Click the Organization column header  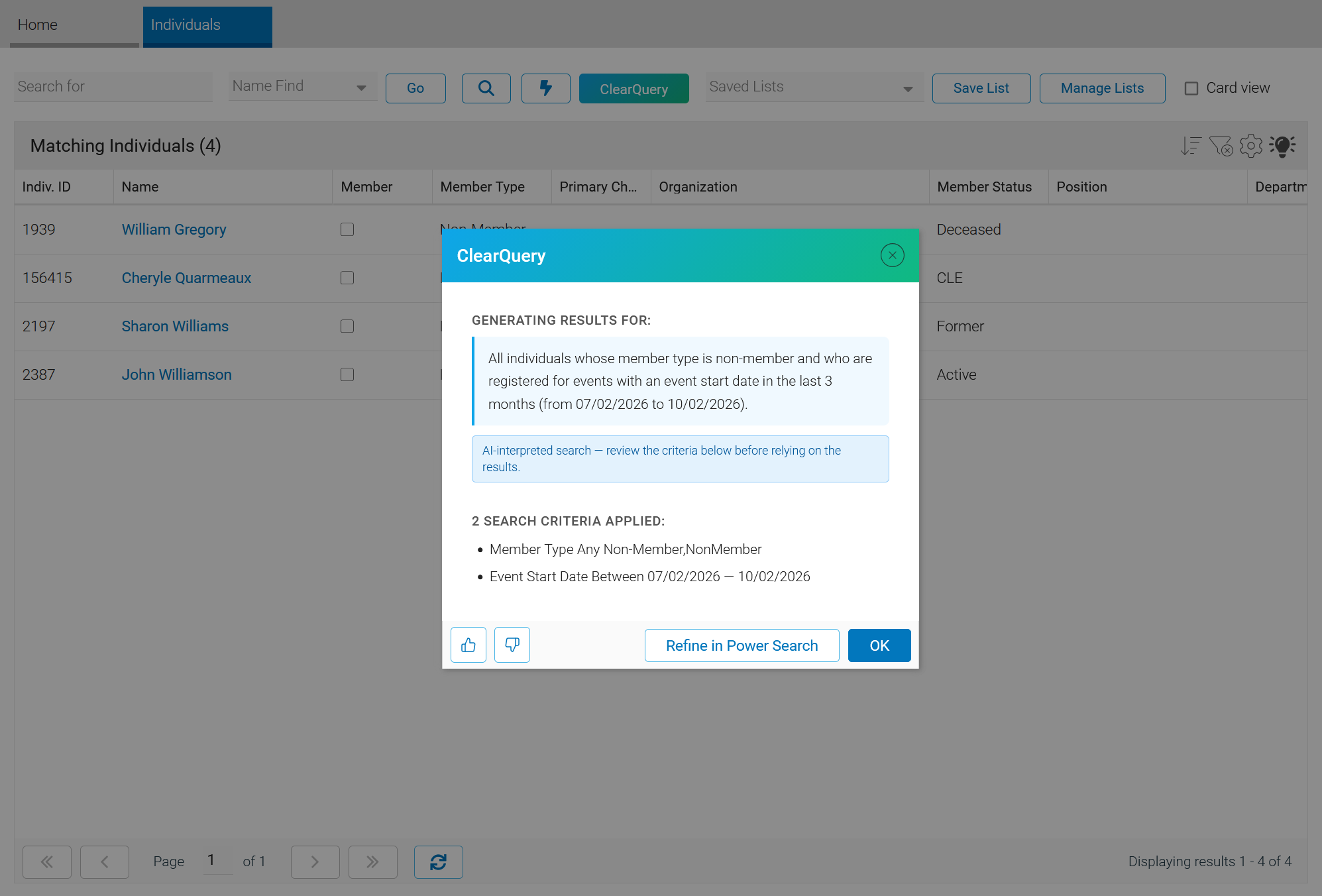790,187
